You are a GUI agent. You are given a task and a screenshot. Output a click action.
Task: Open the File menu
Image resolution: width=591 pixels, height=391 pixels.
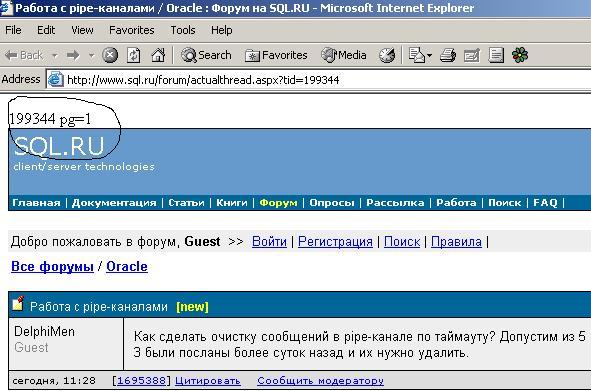(13, 30)
